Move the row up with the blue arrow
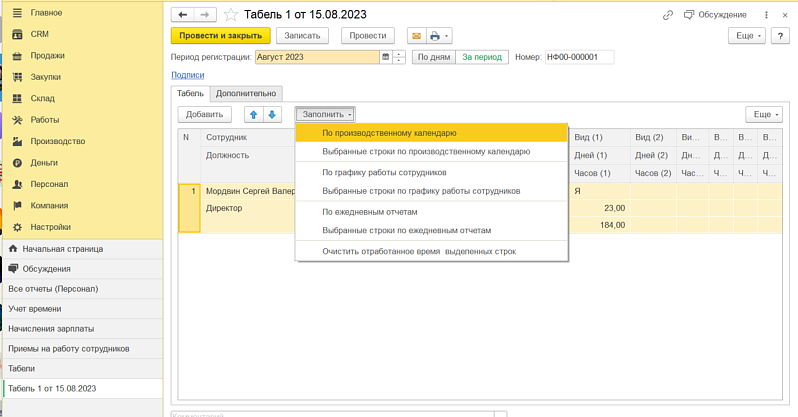Screen dimensions: 798x417 [x=253, y=115]
